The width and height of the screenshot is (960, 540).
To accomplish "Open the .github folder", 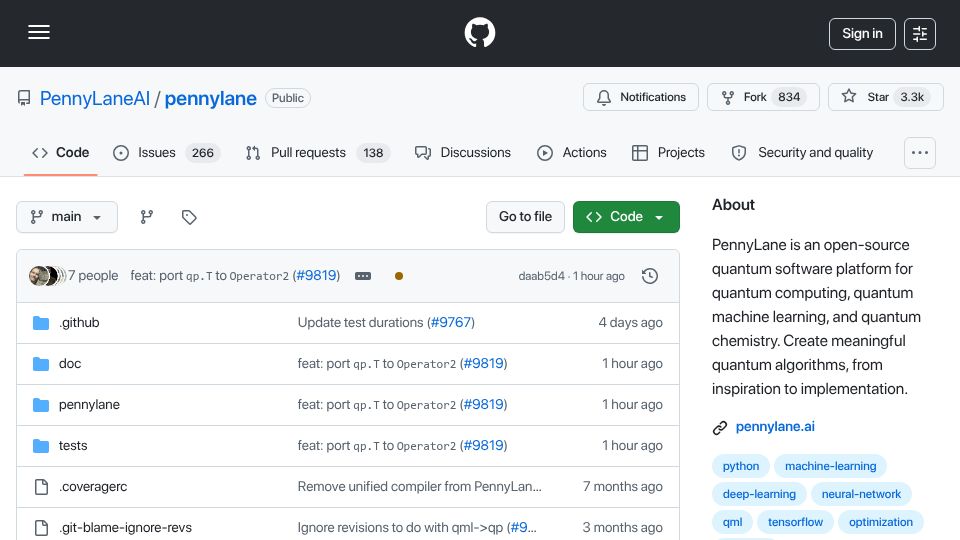I will [79, 323].
